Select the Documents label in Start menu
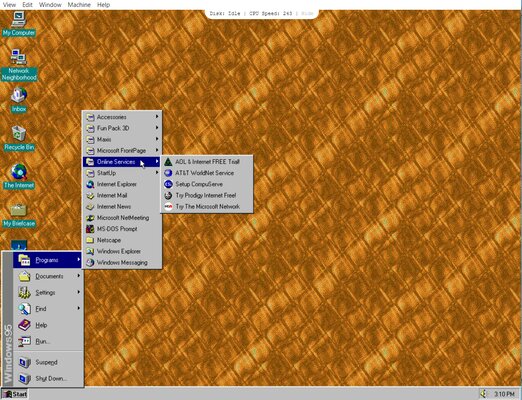The image size is (522, 400). [x=49, y=276]
